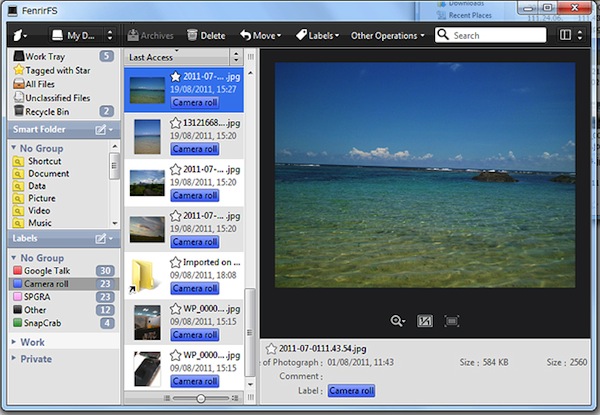Open the Labels dropdown menu
Viewport: 600px width, 415px height.
317,36
